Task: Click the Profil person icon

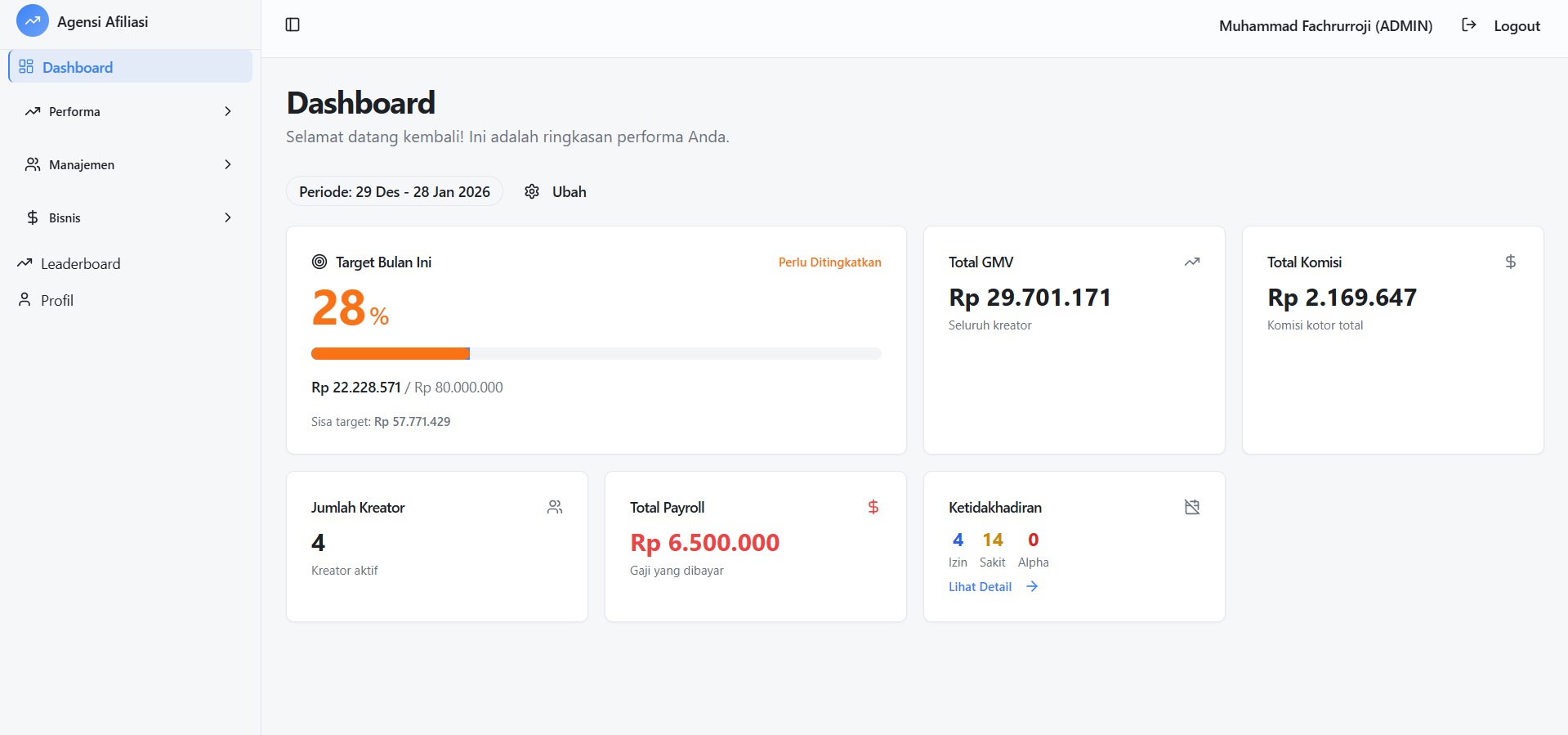Action: click(25, 299)
